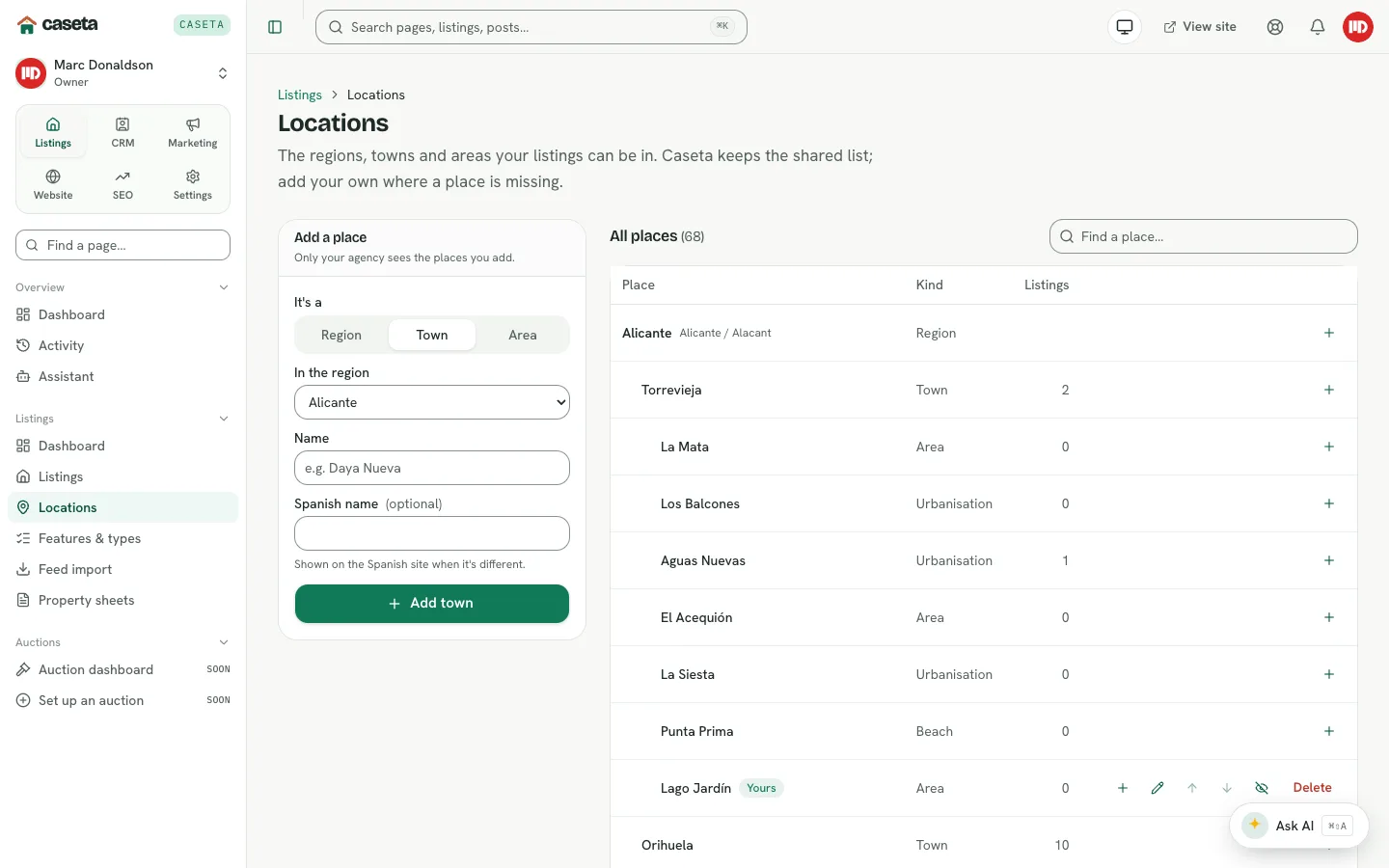This screenshot has height=868, width=1389.
Task: Open the Listings module tile
Action: point(53,132)
